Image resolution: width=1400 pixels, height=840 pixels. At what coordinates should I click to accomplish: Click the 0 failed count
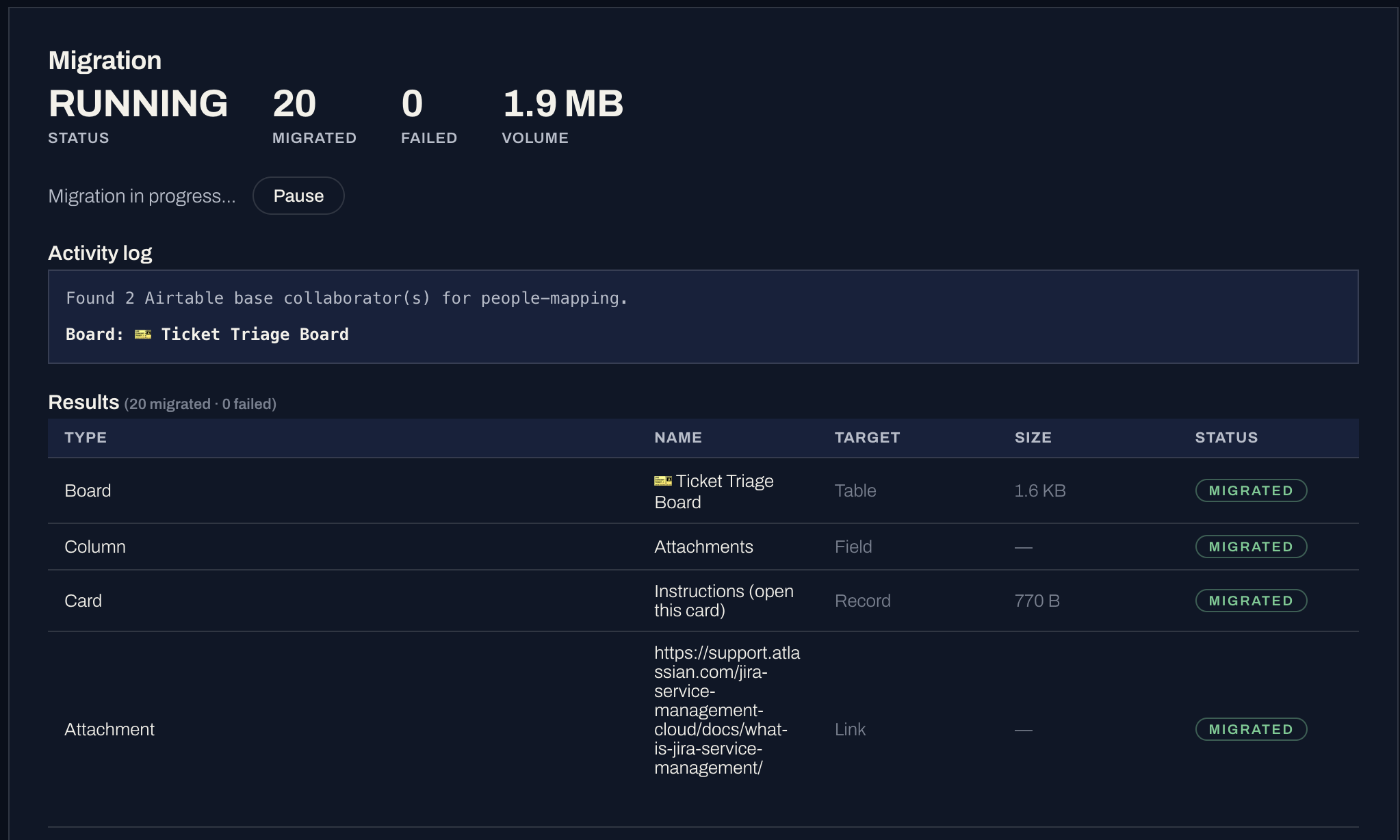412,104
